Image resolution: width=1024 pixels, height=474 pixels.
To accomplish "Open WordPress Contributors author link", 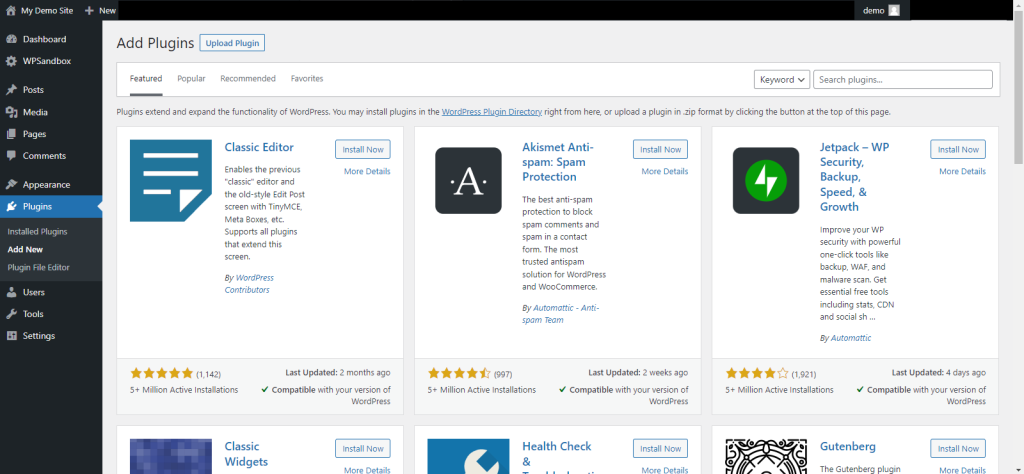I will click(249, 284).
